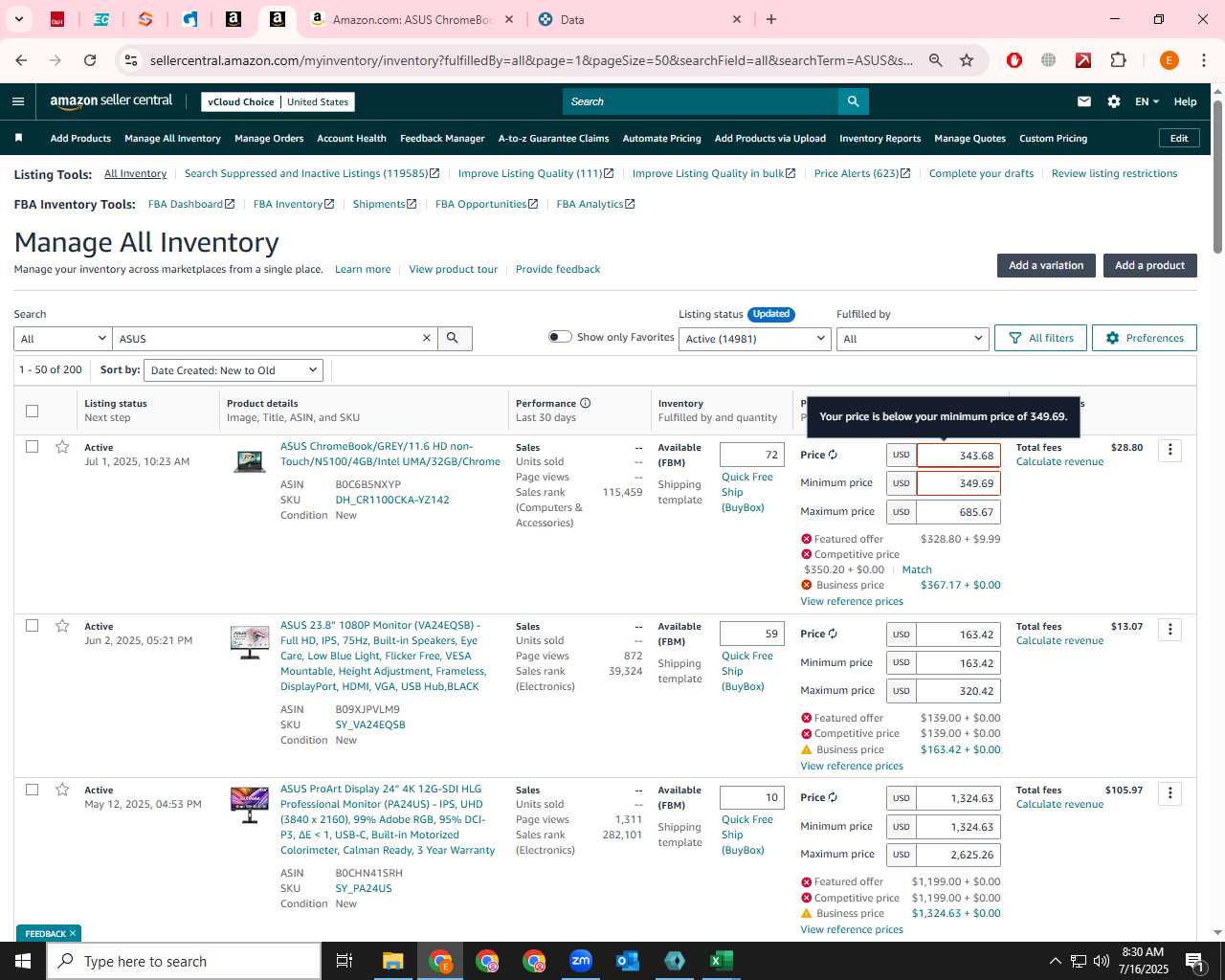1225x980 pixels.
Task: Click Add a variation button
Action: [1046, 265]
